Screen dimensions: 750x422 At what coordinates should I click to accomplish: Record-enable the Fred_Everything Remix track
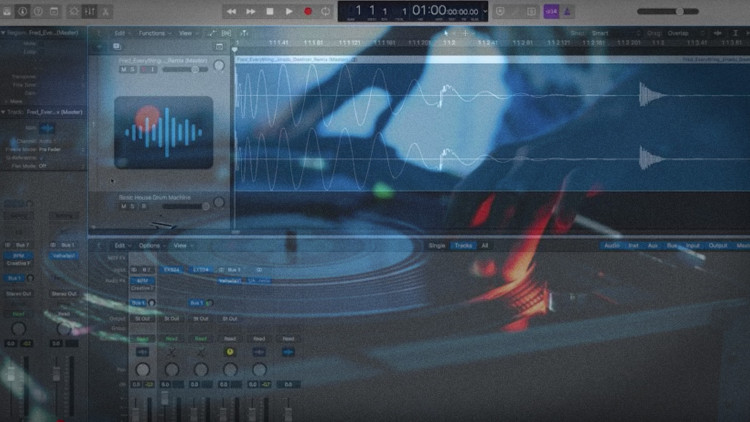click(143, 69)
